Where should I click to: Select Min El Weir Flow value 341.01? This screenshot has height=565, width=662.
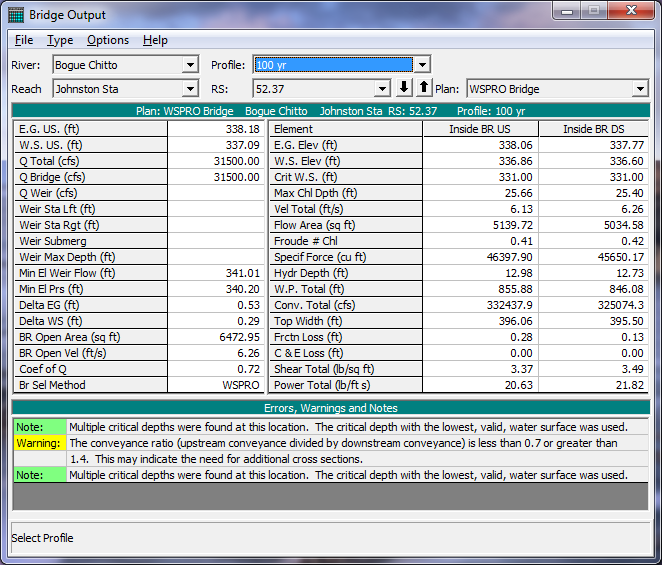(216, 273)
